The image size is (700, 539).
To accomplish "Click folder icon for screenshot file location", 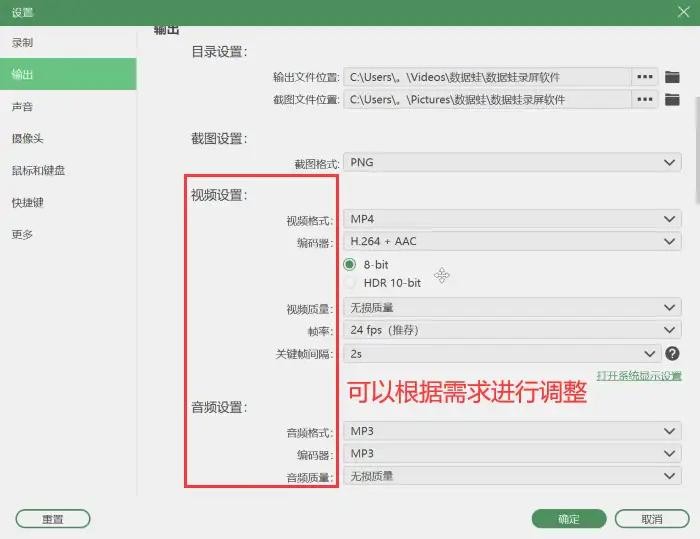I will click(672, 99).
